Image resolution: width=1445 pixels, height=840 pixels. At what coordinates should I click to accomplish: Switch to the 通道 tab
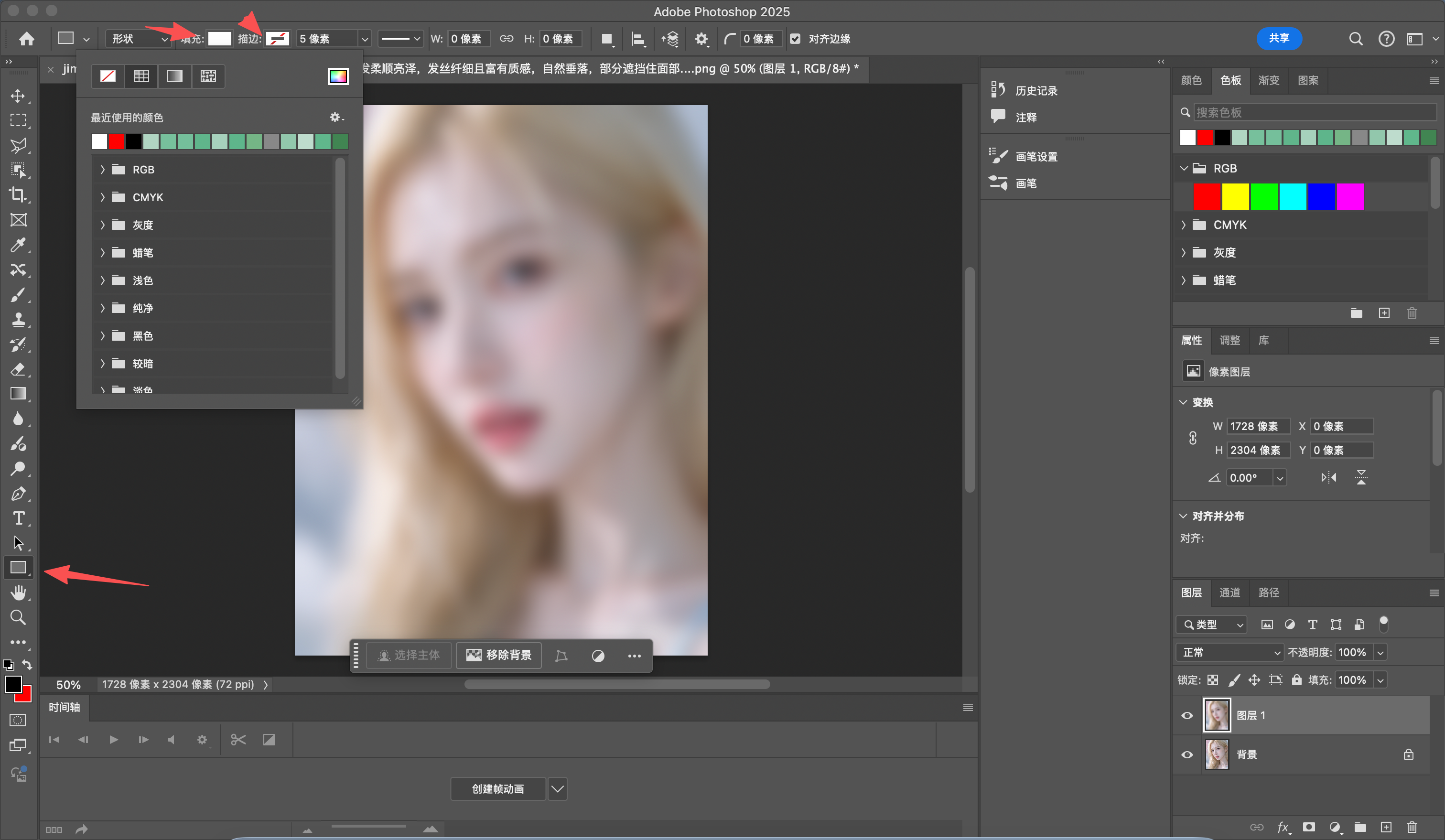pos(1229,593)
